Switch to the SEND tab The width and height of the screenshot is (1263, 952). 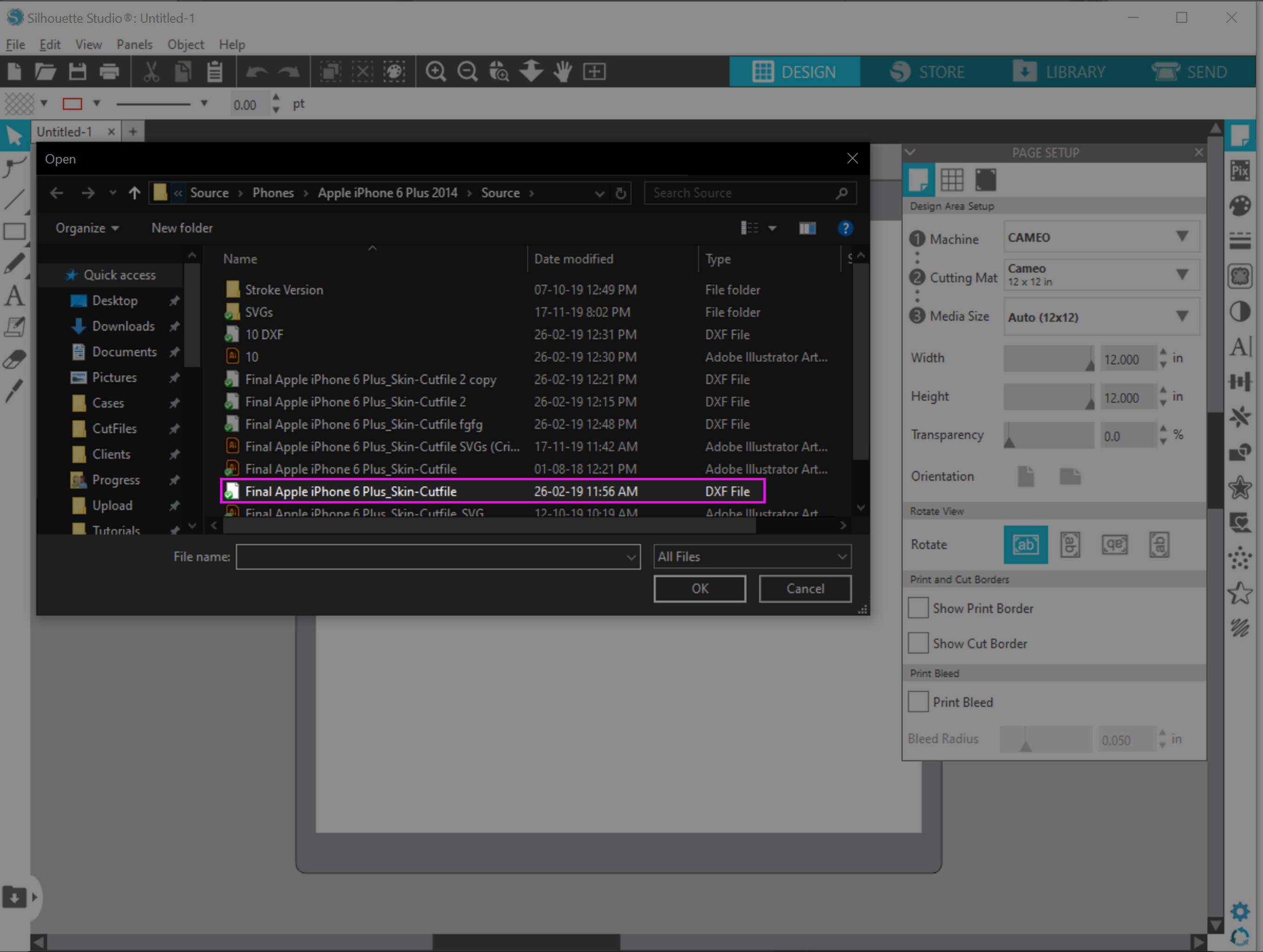point(1190,72)
